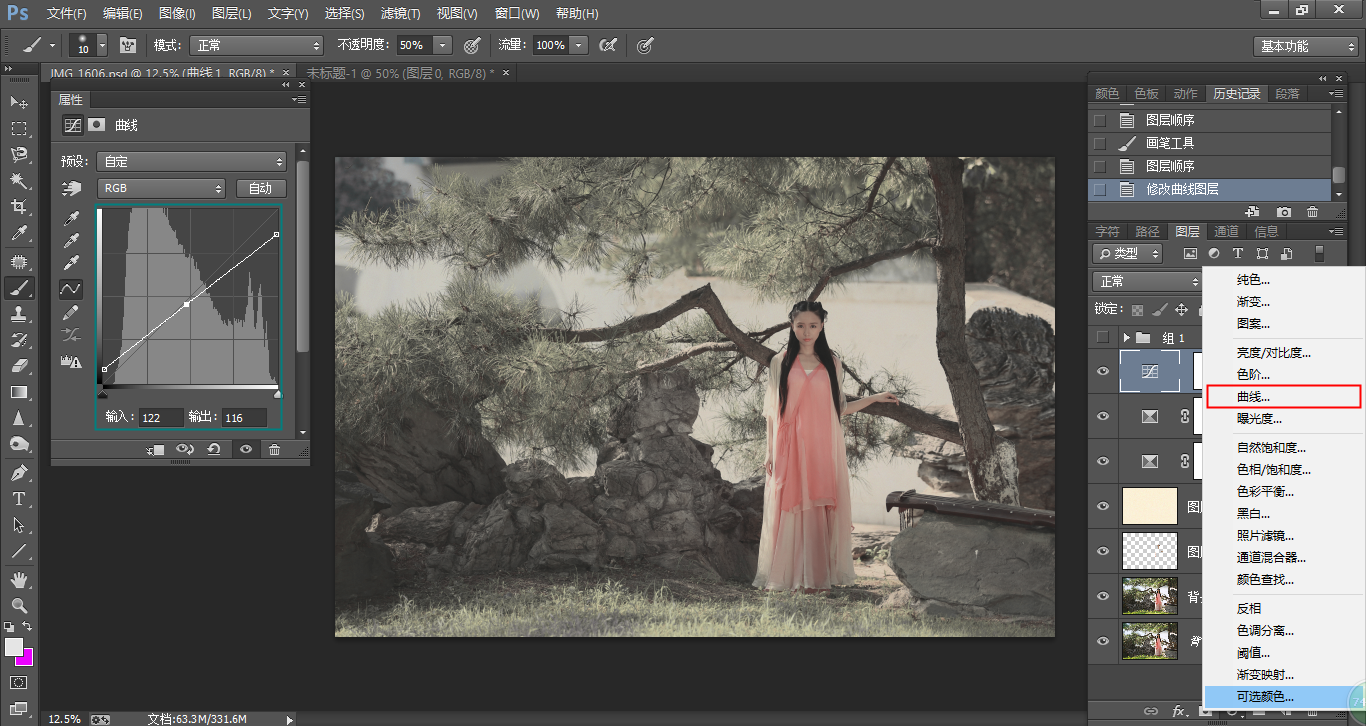Set history brush source for 修改曲线图层 state

pyautogui.click(x=1100, y=189)
